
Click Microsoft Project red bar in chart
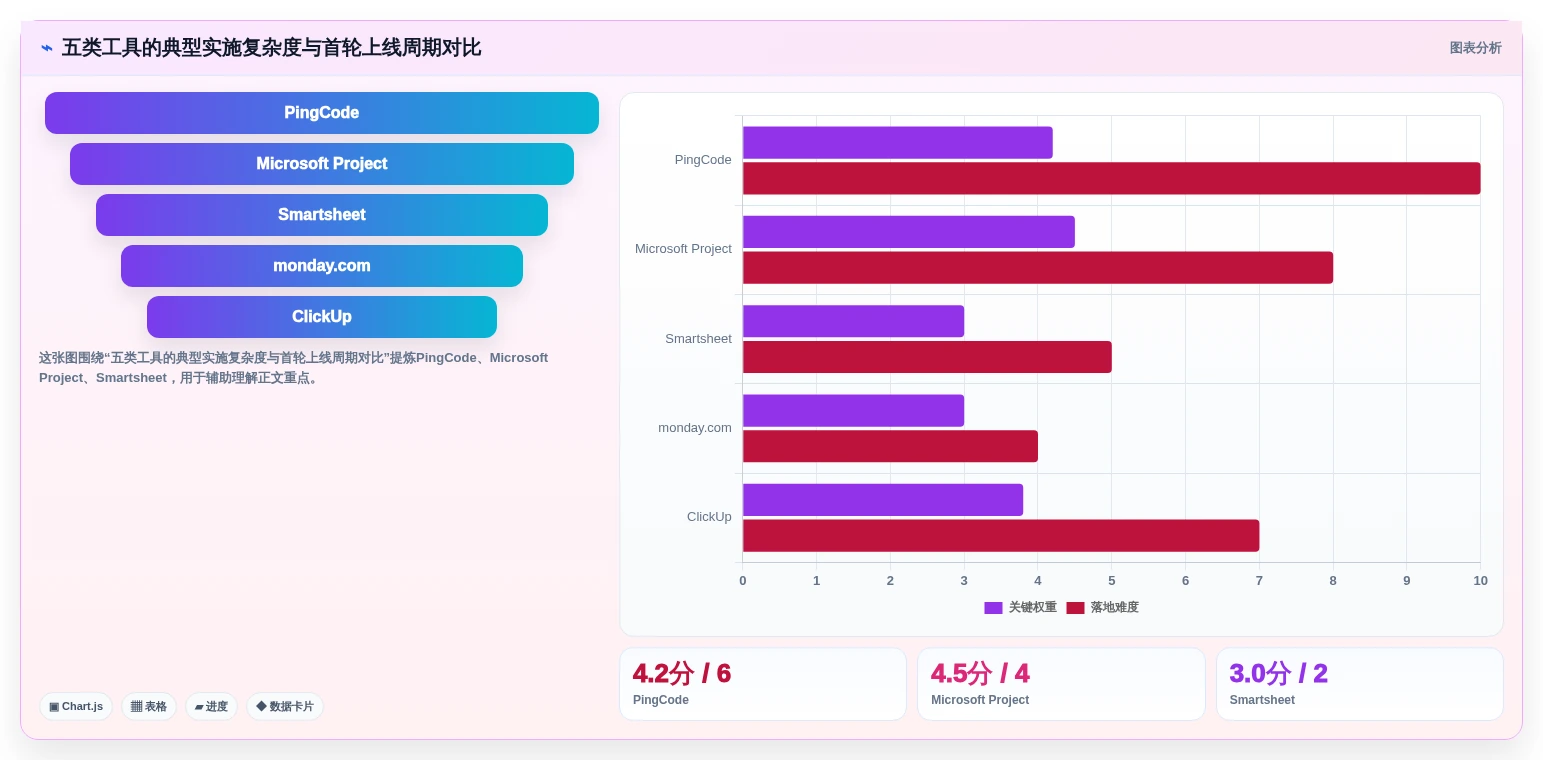click(x=1037, y=268)
